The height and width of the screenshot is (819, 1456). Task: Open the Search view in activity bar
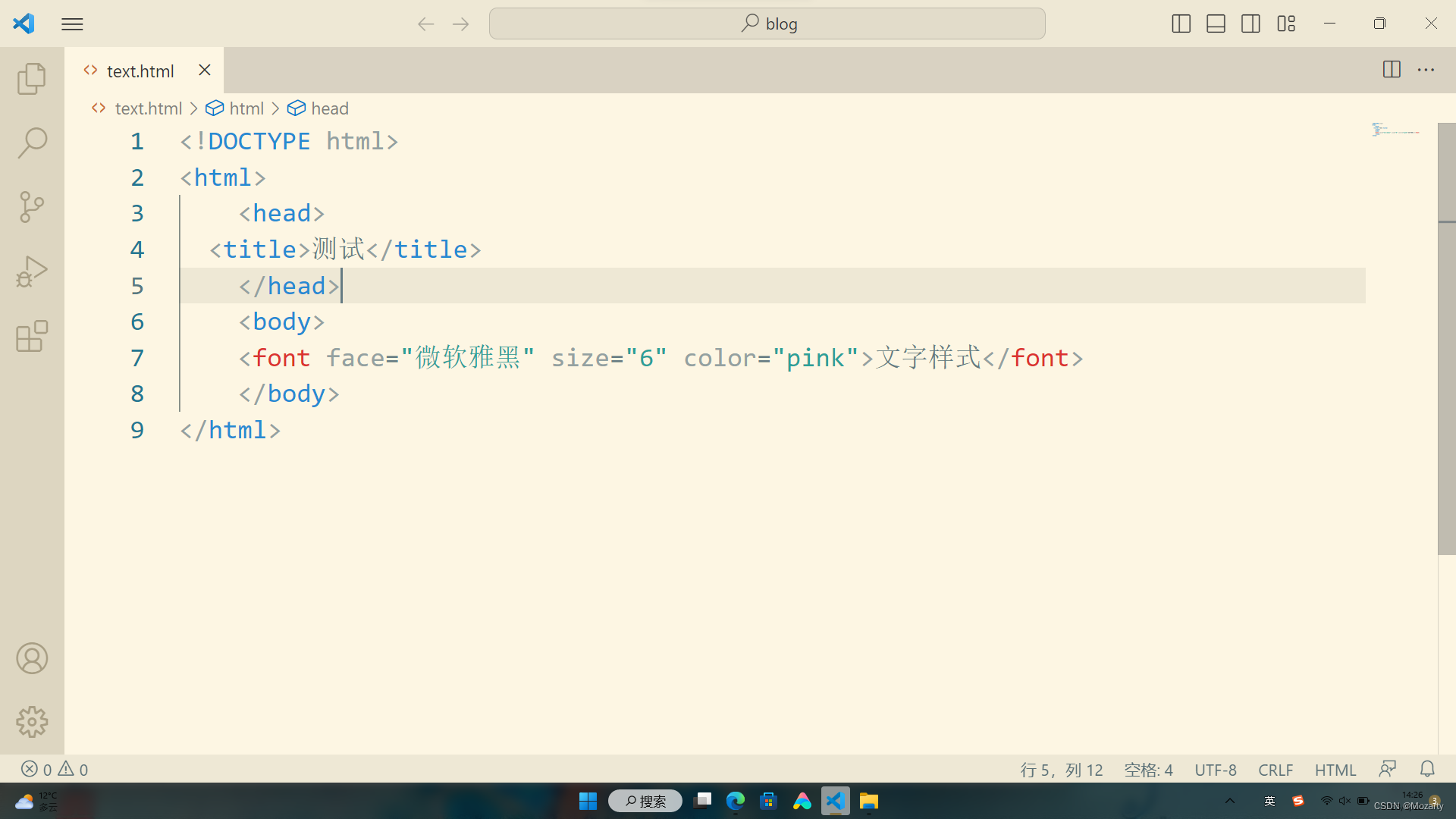(32, 143)
